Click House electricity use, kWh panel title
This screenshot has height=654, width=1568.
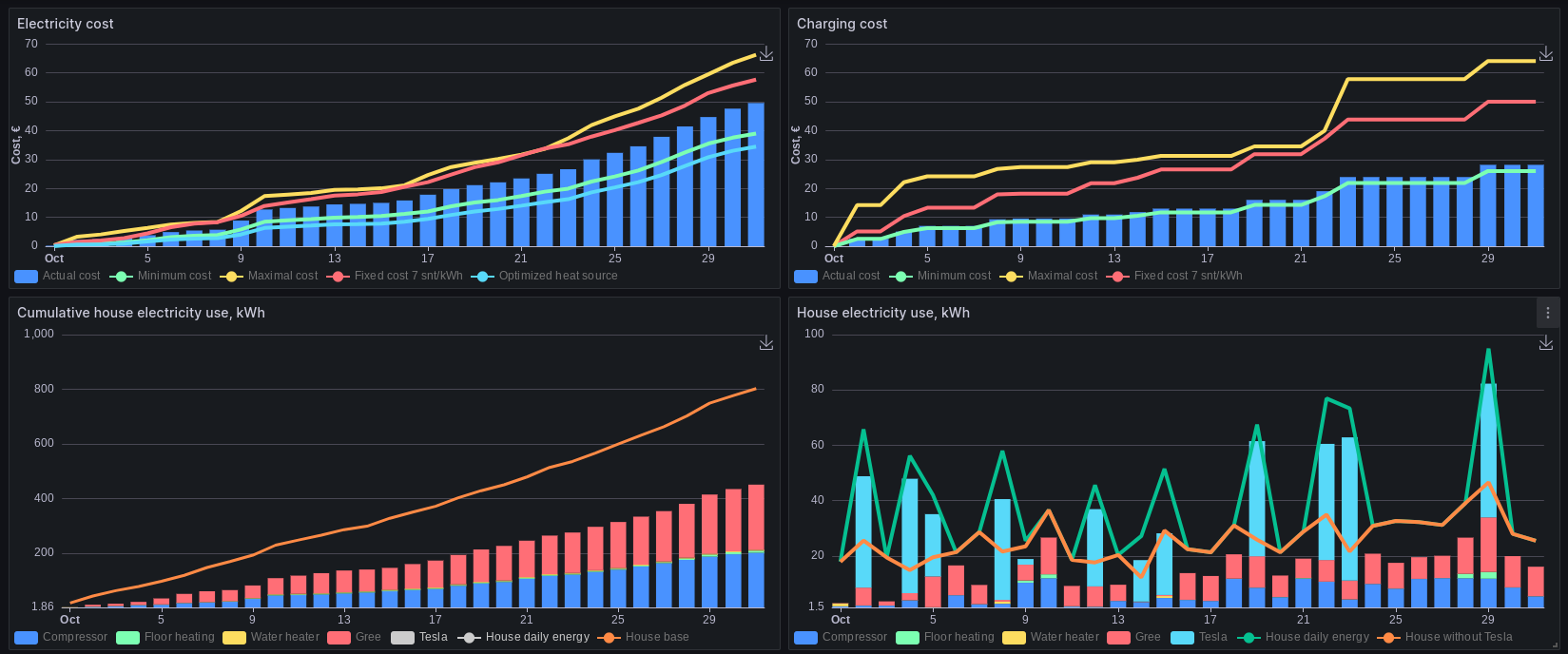pos(882,313)
